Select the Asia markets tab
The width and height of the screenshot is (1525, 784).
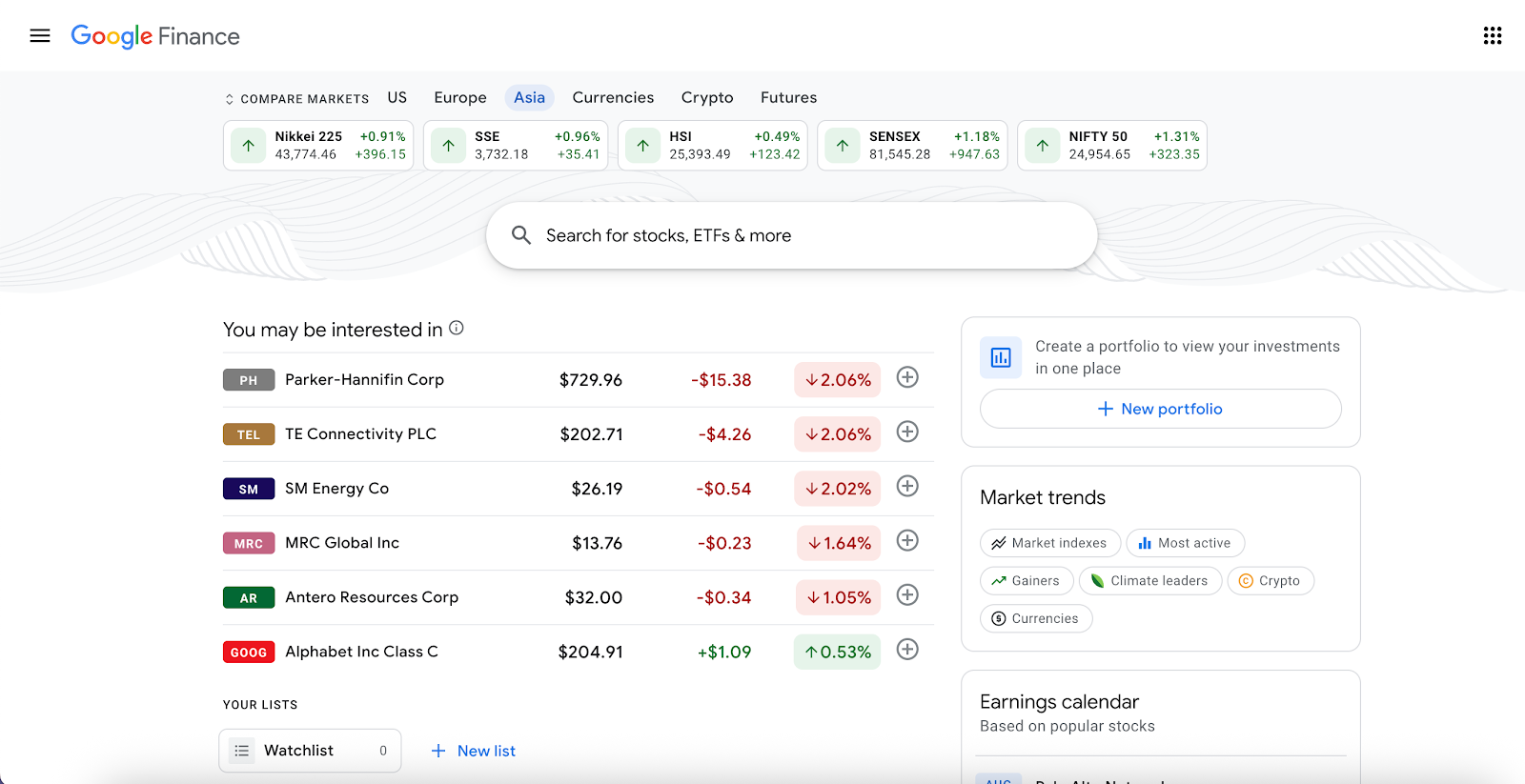529,97
